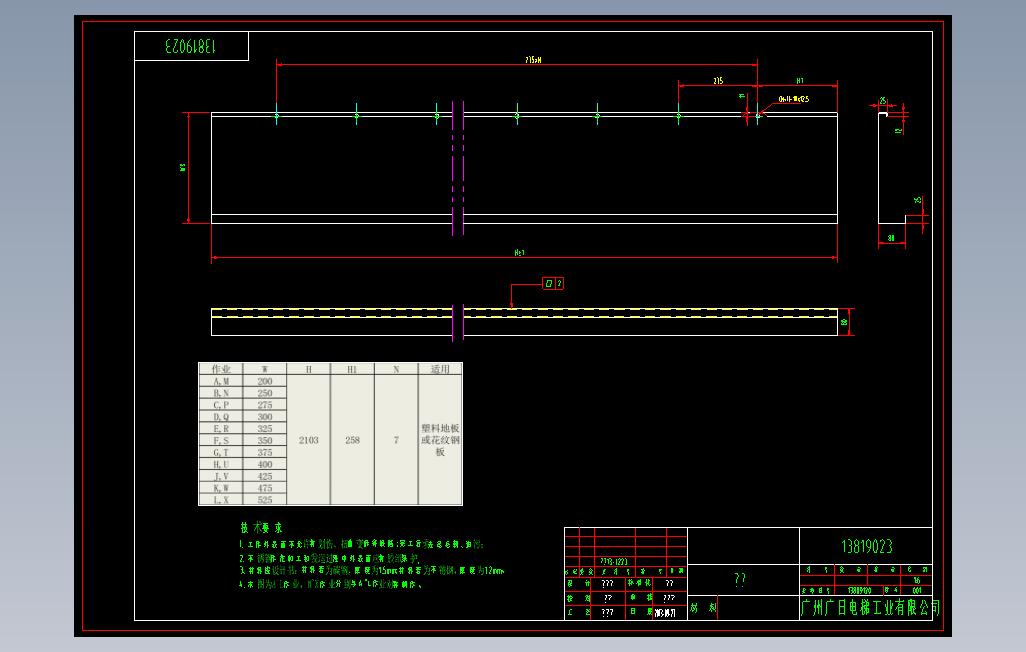Image resolution: width=1026 pixels, height=652 pixels.
Task: Select the 258 value in the H1 column
Action: (x=353, y=440)
